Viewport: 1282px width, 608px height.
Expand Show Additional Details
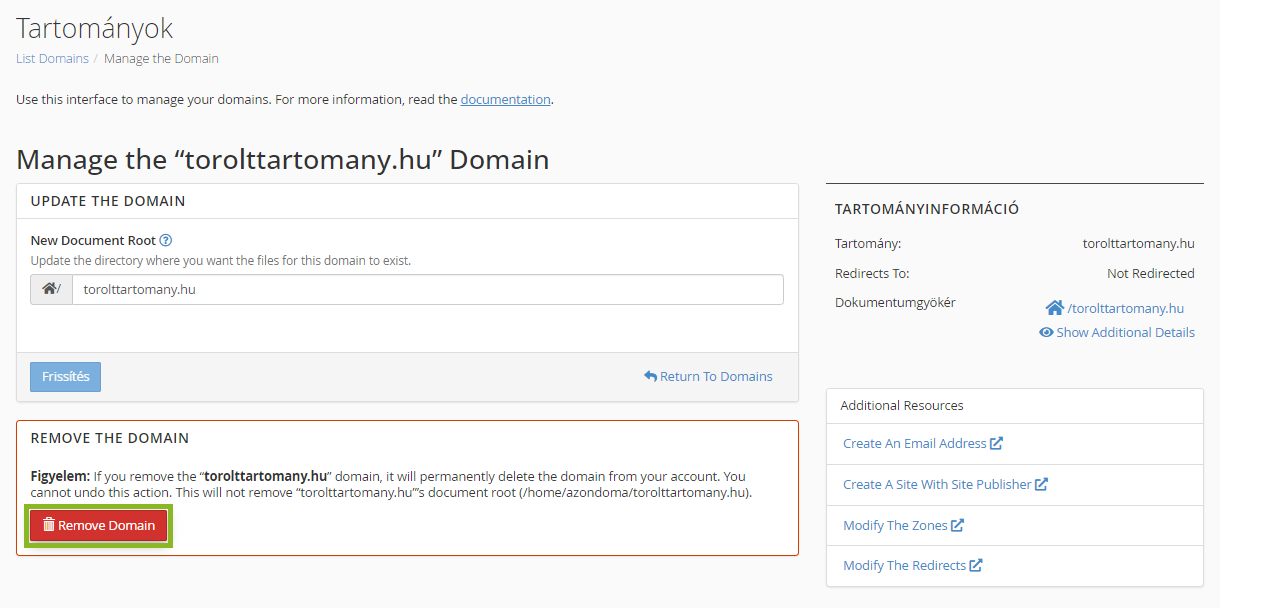coord(1124,332)
